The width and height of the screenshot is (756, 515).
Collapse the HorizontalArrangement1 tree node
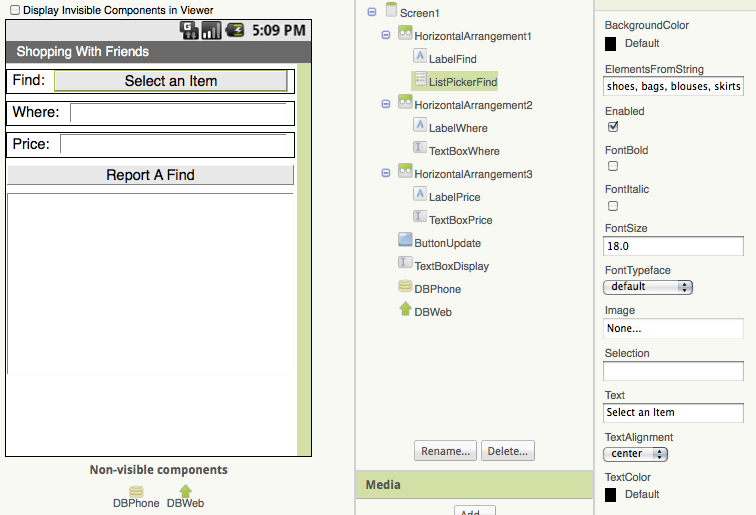coord(386,36)
